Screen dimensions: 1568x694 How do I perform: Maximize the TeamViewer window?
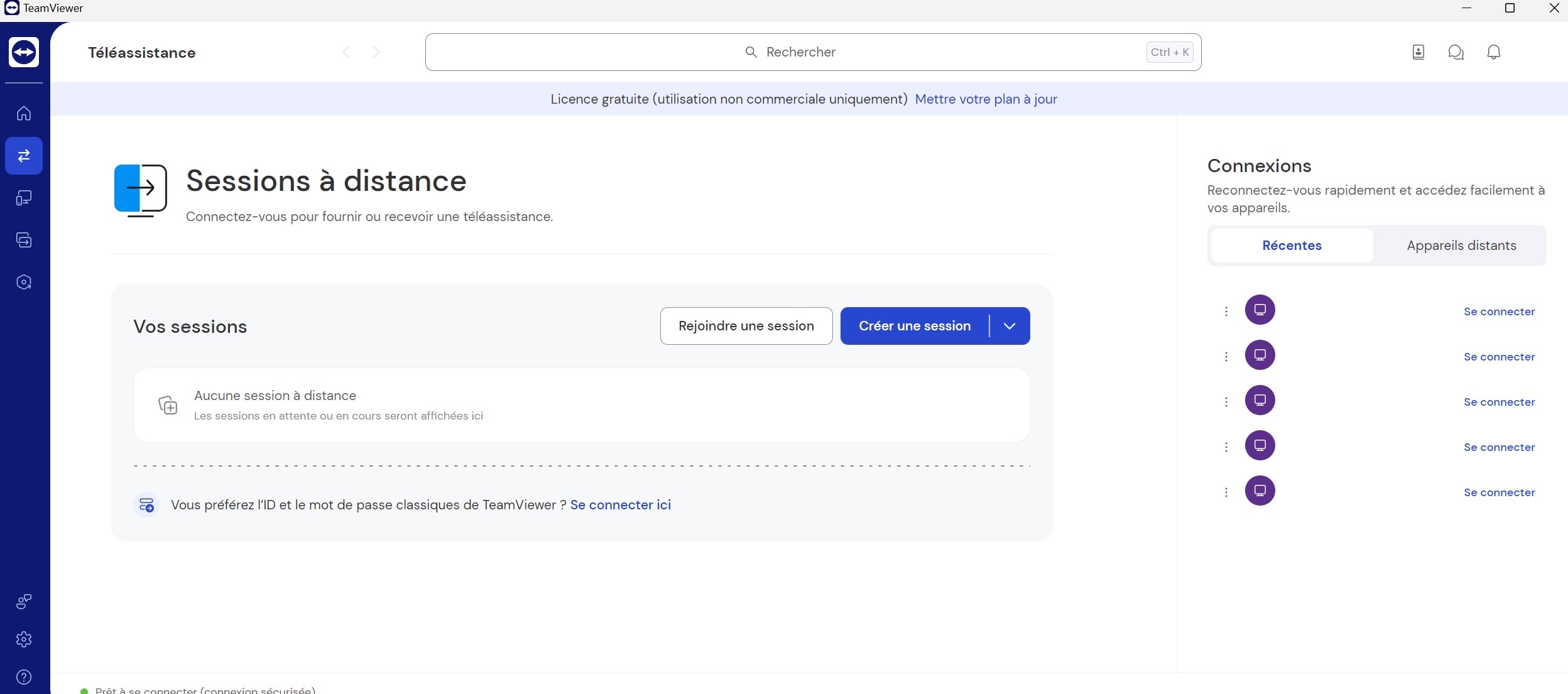[1510, 8]
